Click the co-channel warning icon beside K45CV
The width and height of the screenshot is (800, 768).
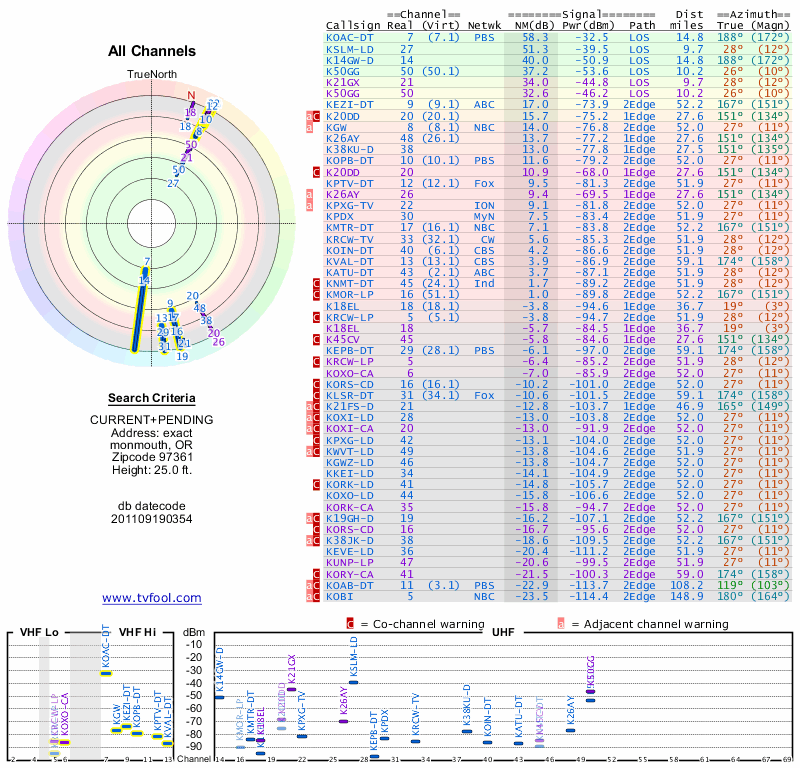(317, 340)
